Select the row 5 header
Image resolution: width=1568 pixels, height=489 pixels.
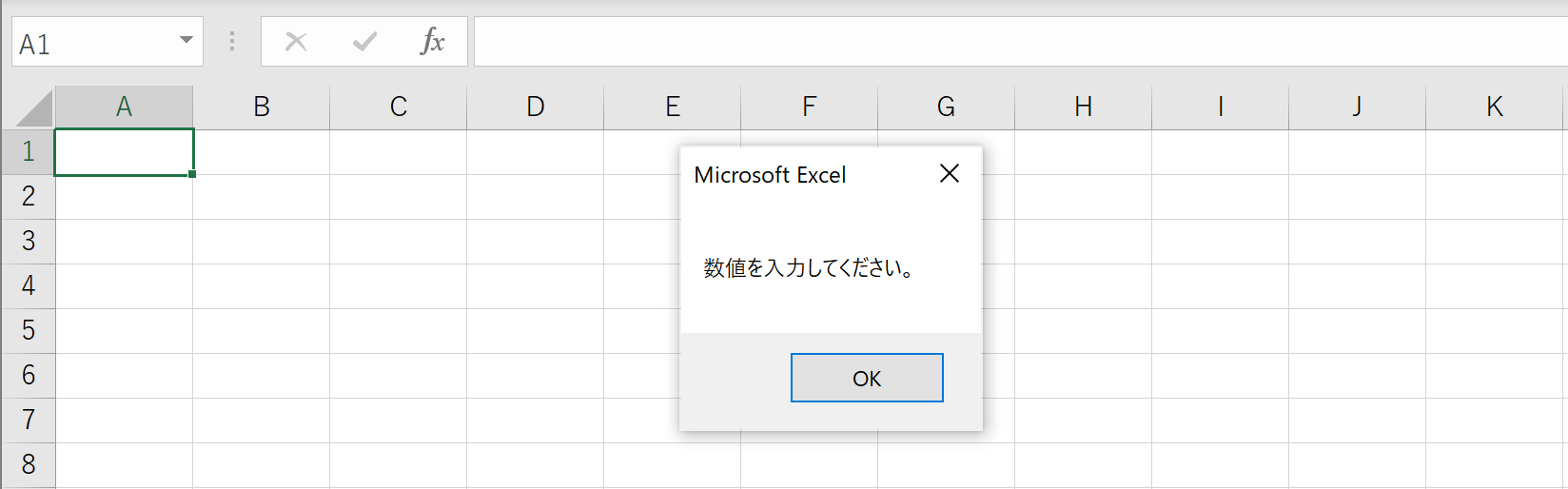[29, 330]
